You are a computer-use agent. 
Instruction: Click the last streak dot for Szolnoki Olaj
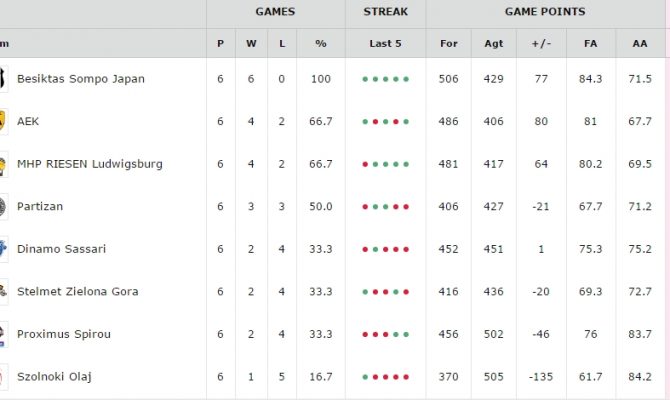(406, 377)
